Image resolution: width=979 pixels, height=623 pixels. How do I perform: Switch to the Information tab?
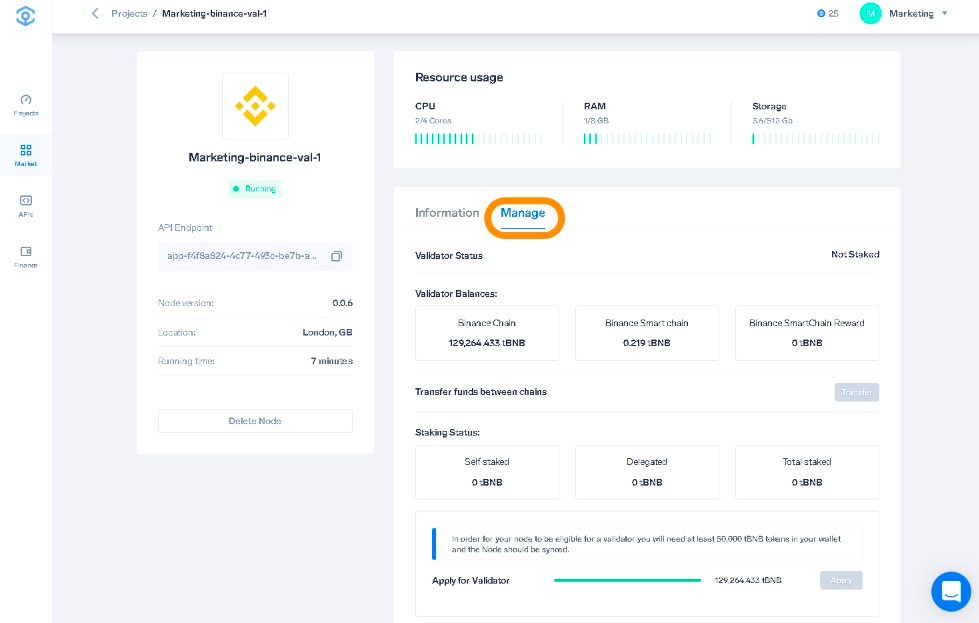pos(447,213)
